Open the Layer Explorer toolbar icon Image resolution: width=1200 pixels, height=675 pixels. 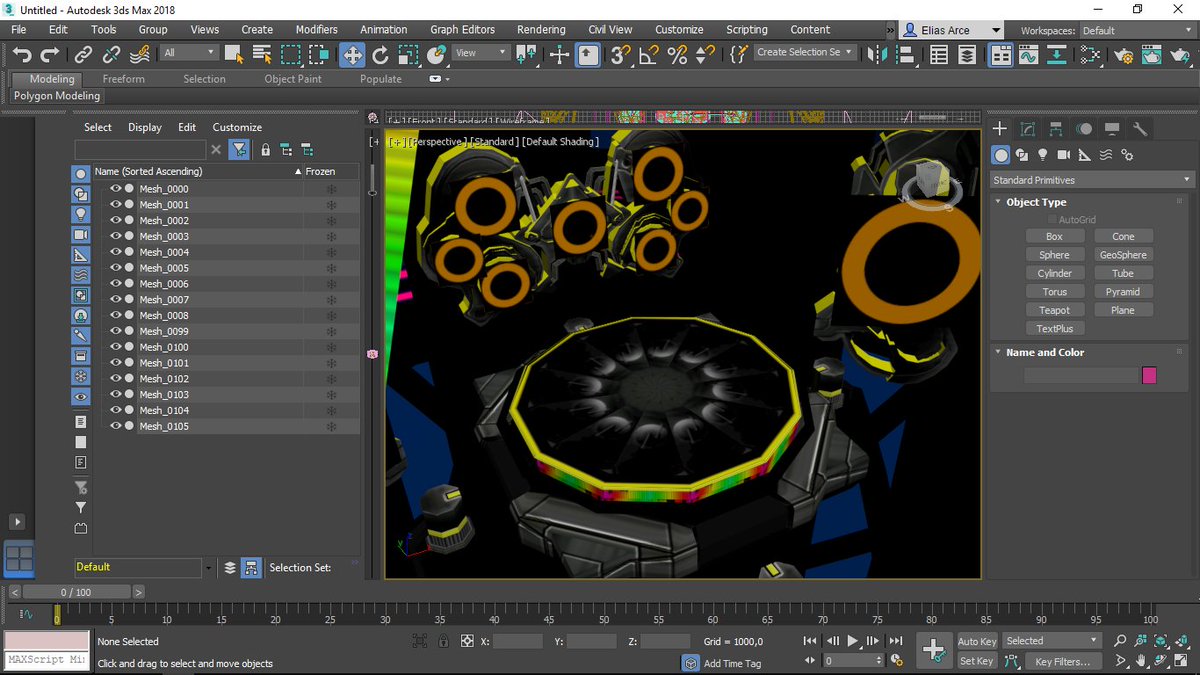[967, 56]
